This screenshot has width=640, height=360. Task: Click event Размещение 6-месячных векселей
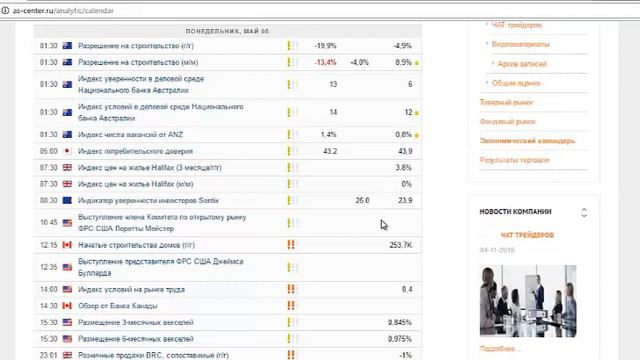(136, 339)
